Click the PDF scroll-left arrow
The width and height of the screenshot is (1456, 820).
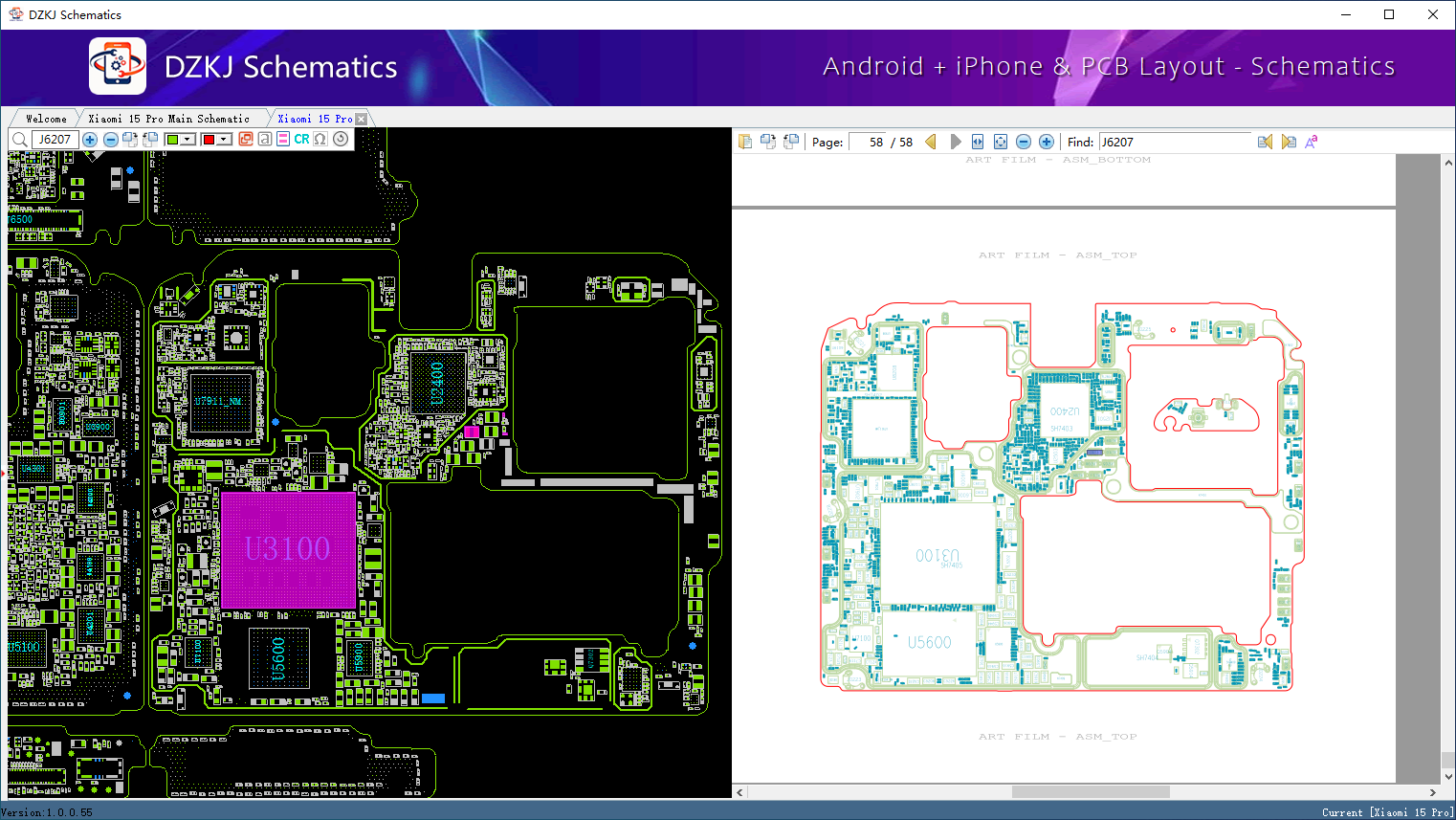pos(739,792)
